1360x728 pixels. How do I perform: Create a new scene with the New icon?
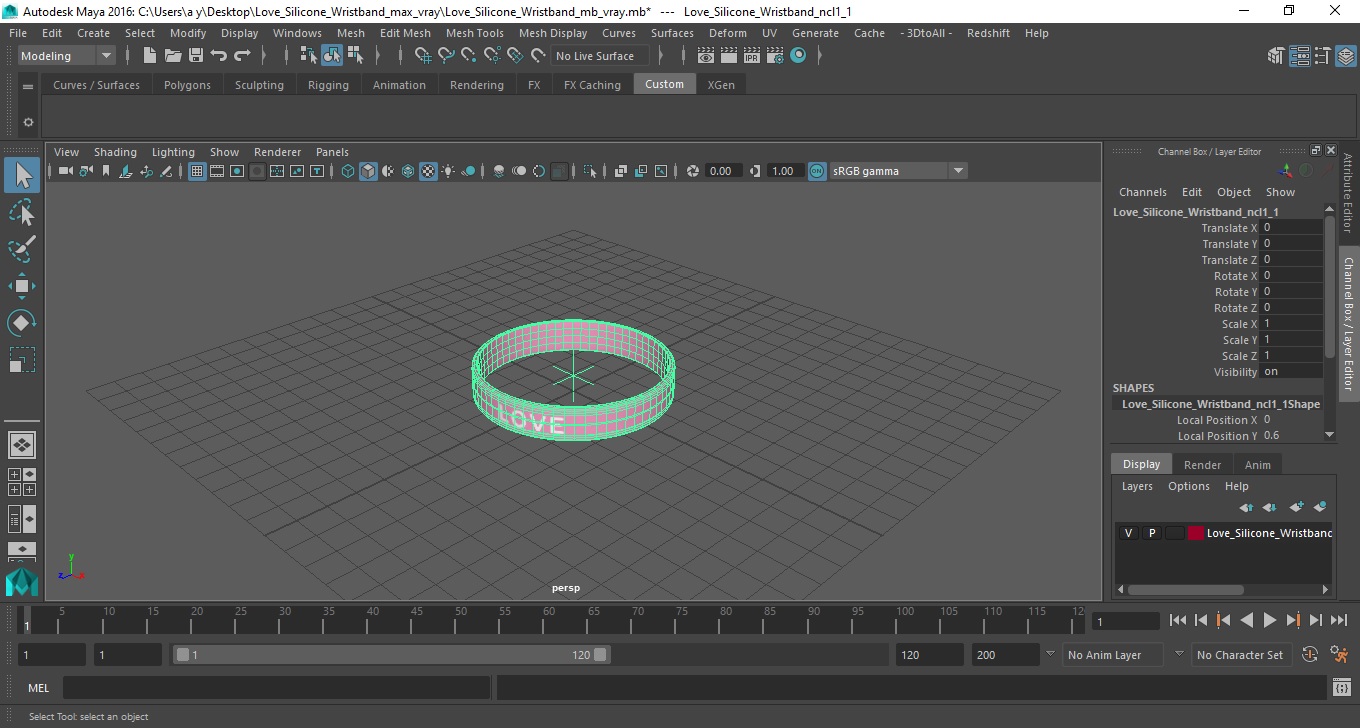[x=149, y=56]
